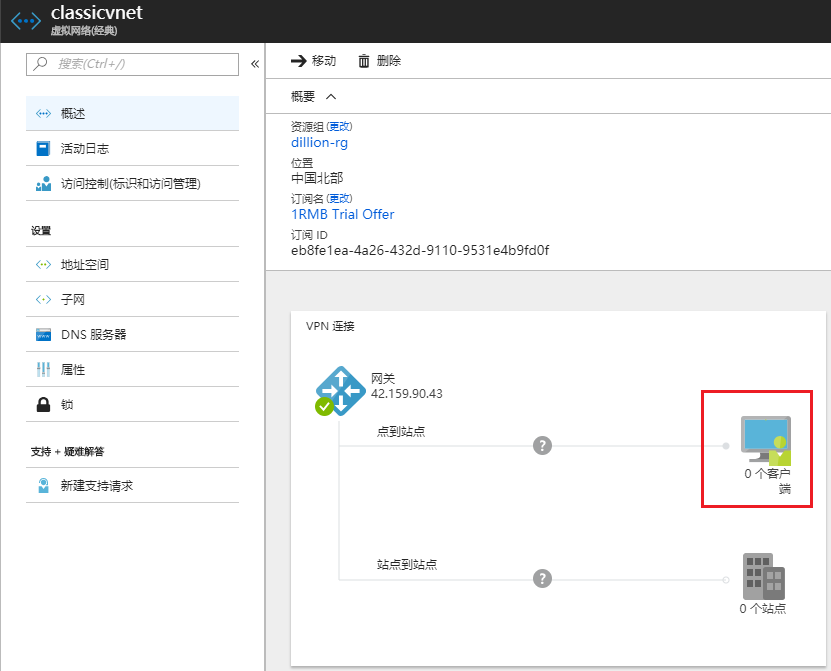Click the 删除 trash toolbar button
The height and width of the screenshot is (671, 831).
[x=379, y=61]
